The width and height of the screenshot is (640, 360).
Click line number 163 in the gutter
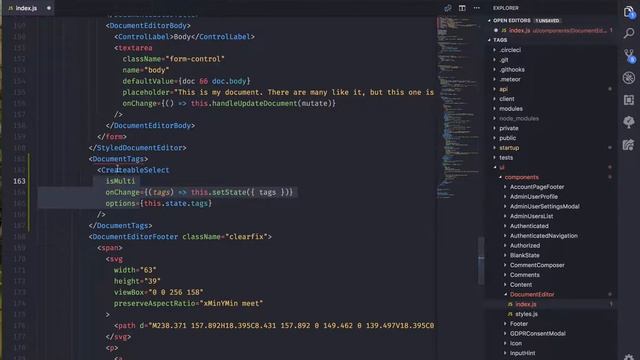click(19, 181)
